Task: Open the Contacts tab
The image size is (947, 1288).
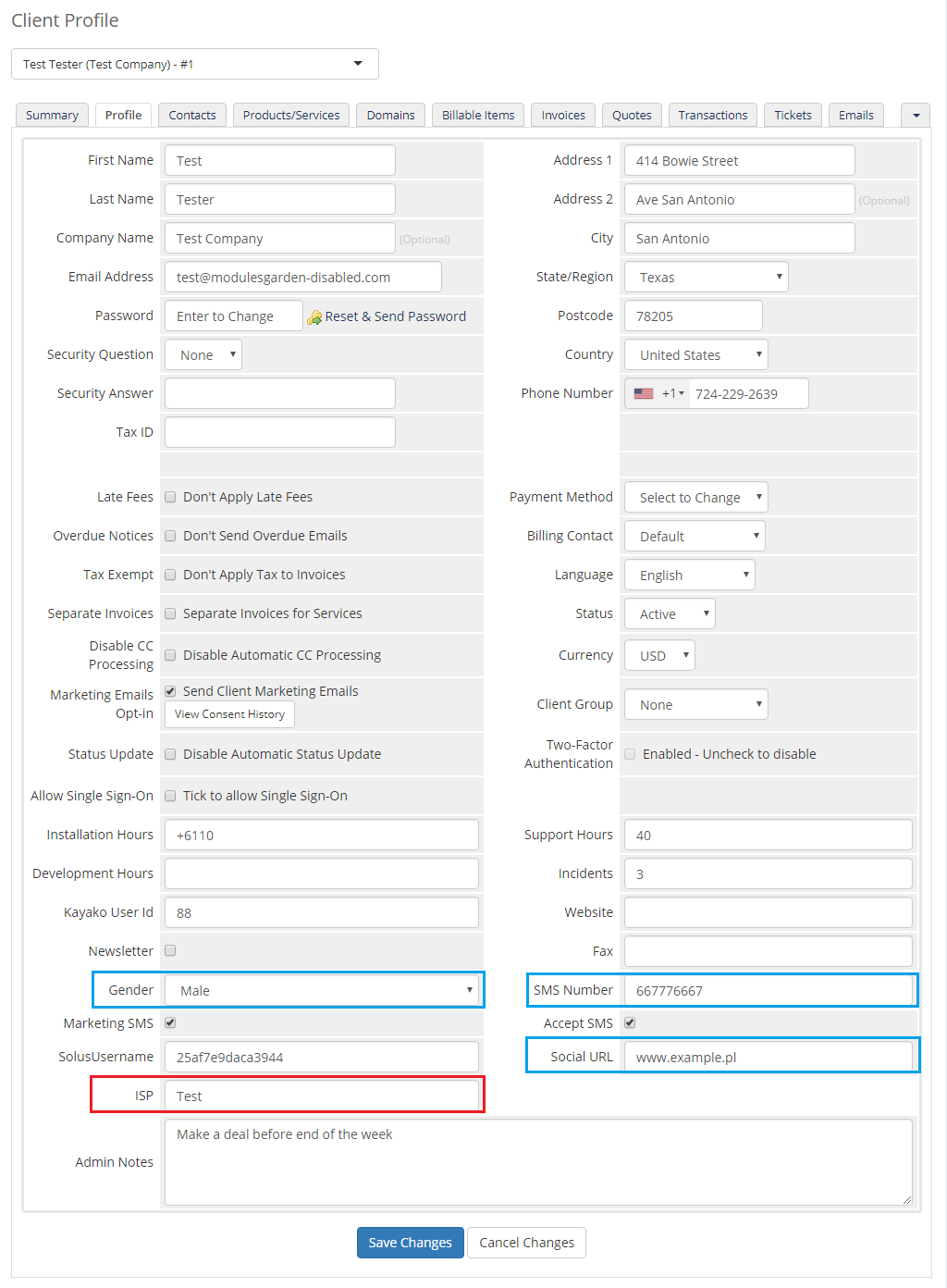Action: tap(192, 115)
